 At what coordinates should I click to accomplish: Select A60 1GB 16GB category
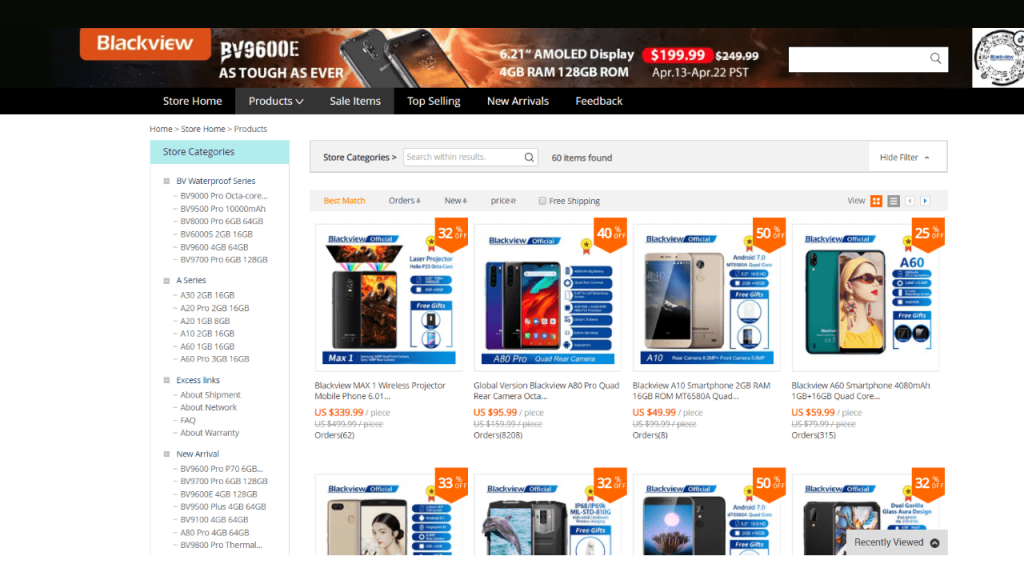pos(207,347)
